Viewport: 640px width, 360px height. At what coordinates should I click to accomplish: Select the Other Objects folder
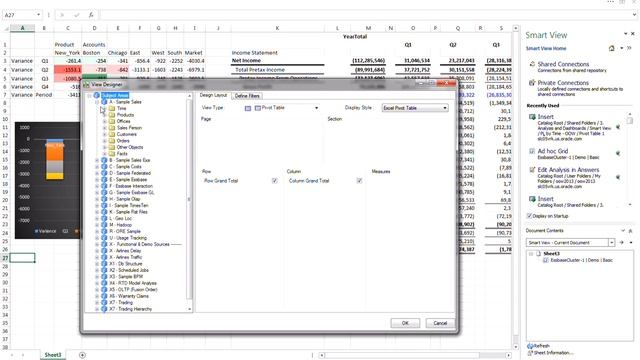(130, 147)
